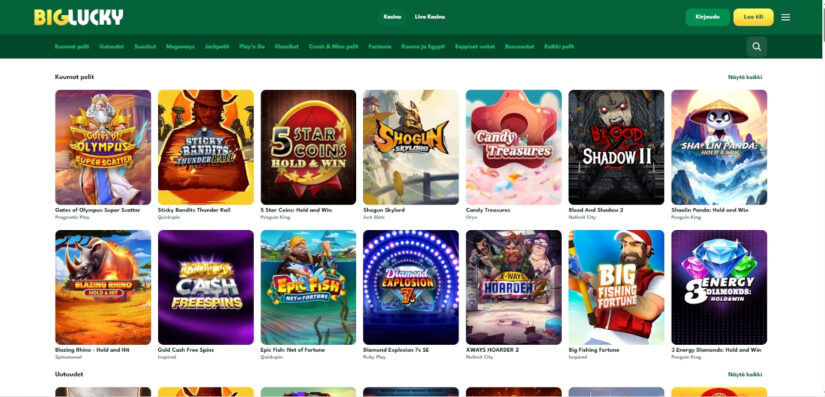Screen dimensions: 825x397
Task: Open the Rooma ja Egypti category
Action: [x=423, y=46]
